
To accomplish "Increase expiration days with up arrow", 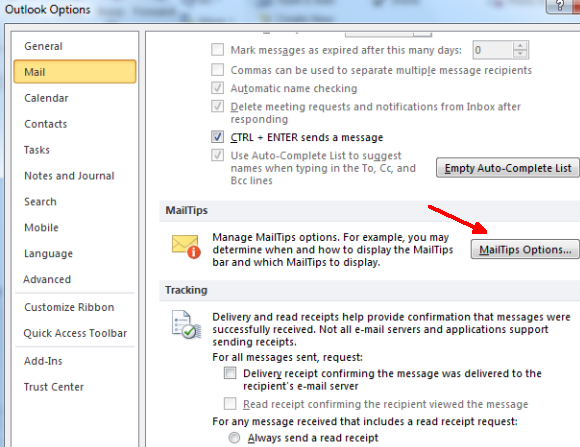I will [520, 46].
